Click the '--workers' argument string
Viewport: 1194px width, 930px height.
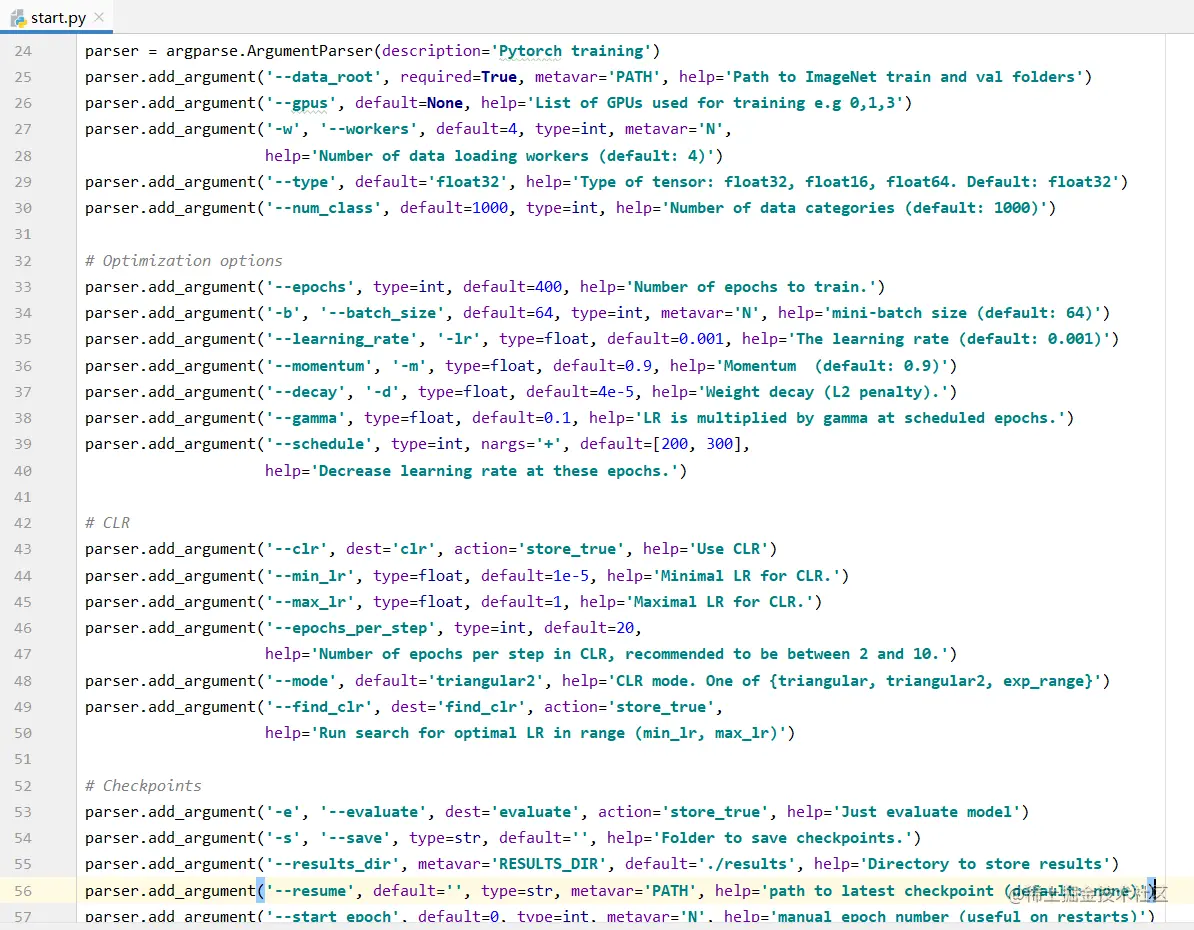coord(369,129)
